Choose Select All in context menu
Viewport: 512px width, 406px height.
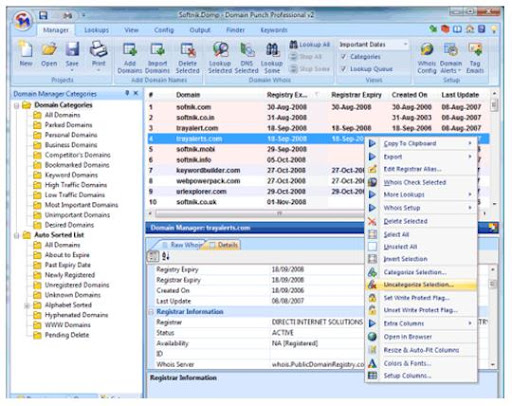click(421, 234)
